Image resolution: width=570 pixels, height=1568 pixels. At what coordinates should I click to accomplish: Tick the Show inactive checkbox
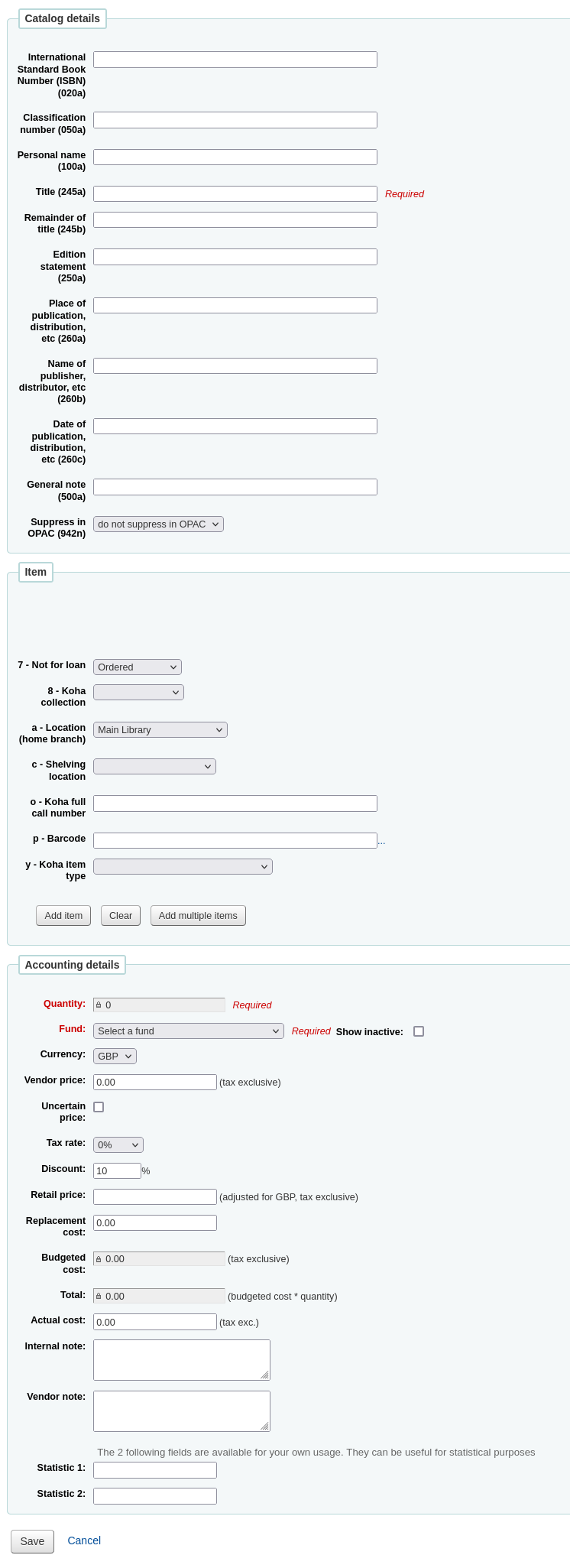pos(419,1031)
